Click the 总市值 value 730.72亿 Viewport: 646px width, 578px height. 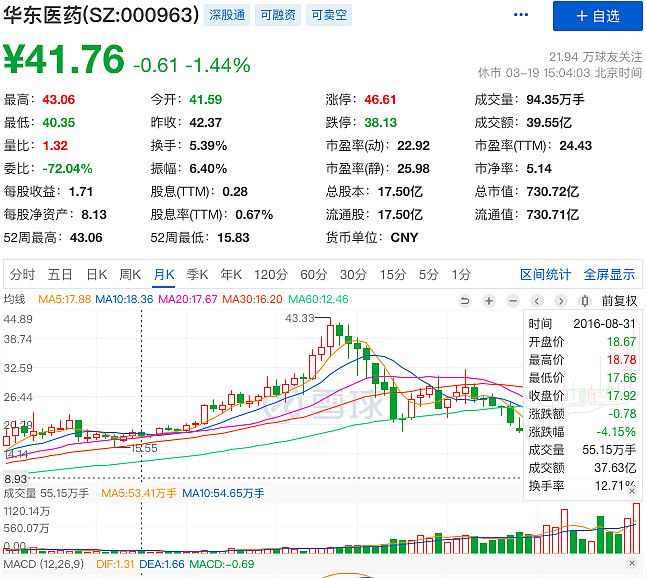pos(552,192)
